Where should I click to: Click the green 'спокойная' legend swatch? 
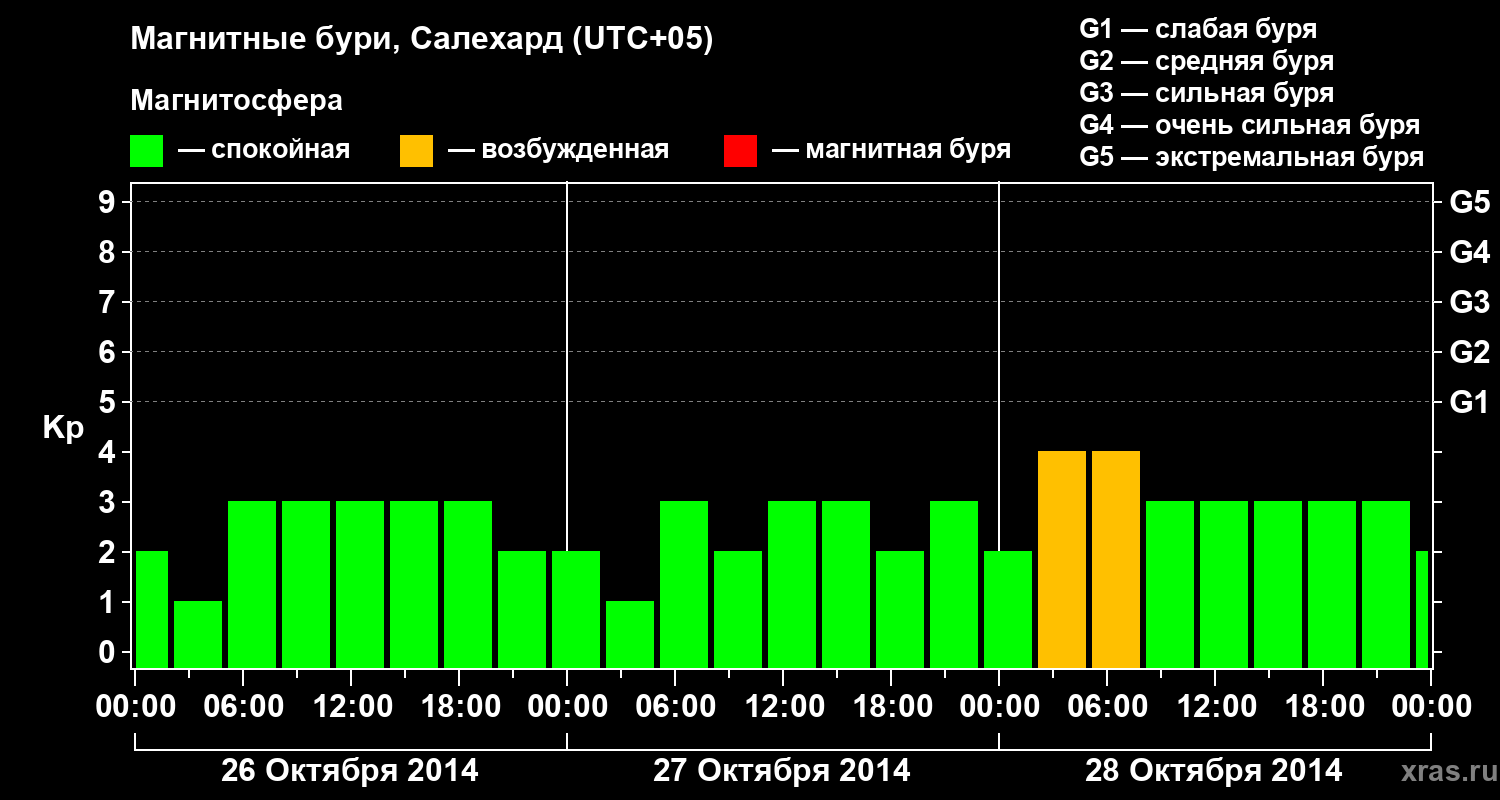147,151
